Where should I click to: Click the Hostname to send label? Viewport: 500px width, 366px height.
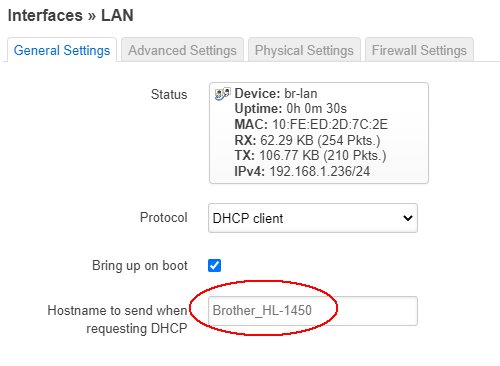[x=117, y=319]
